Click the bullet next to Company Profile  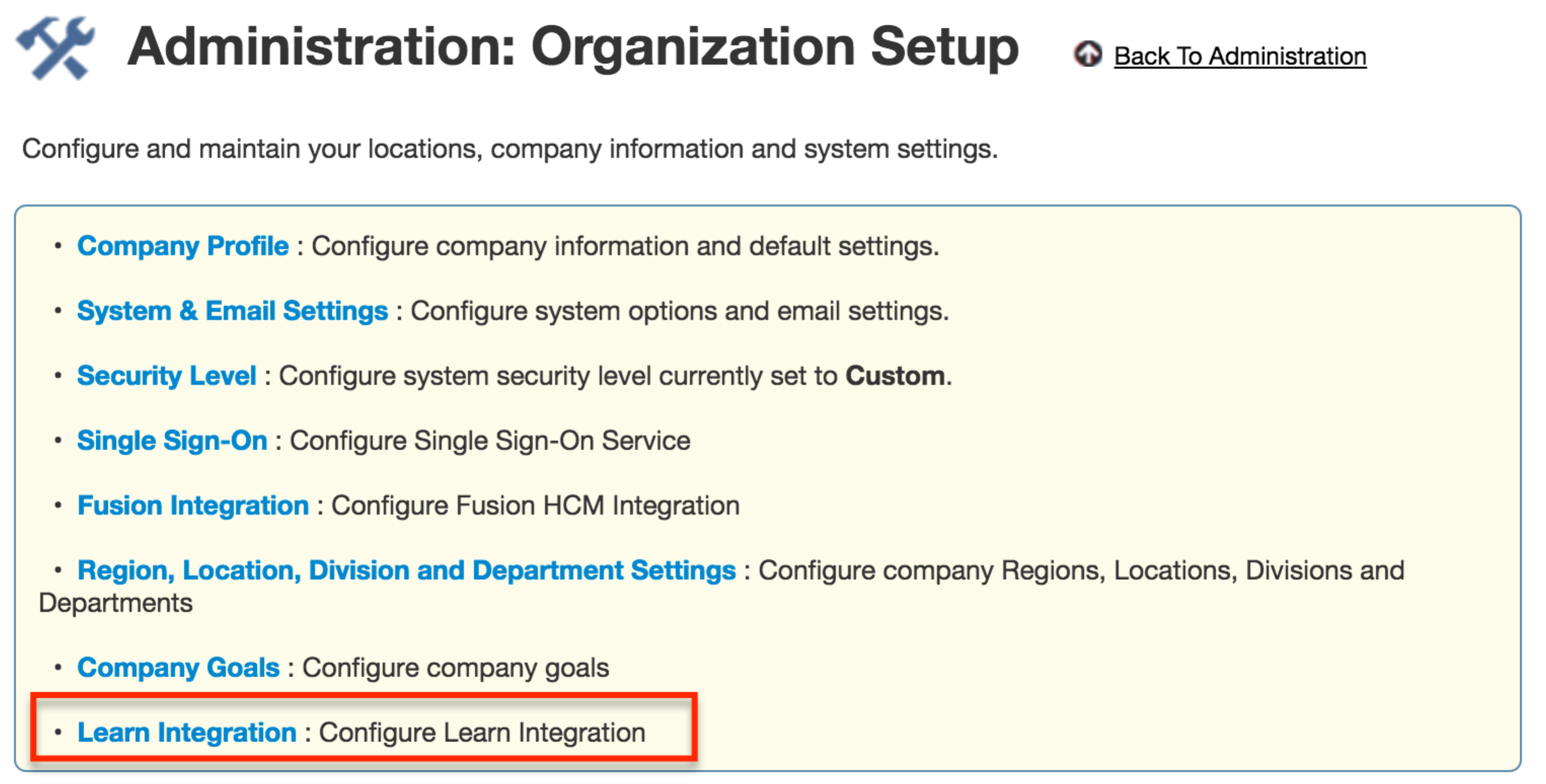(58, 246)
